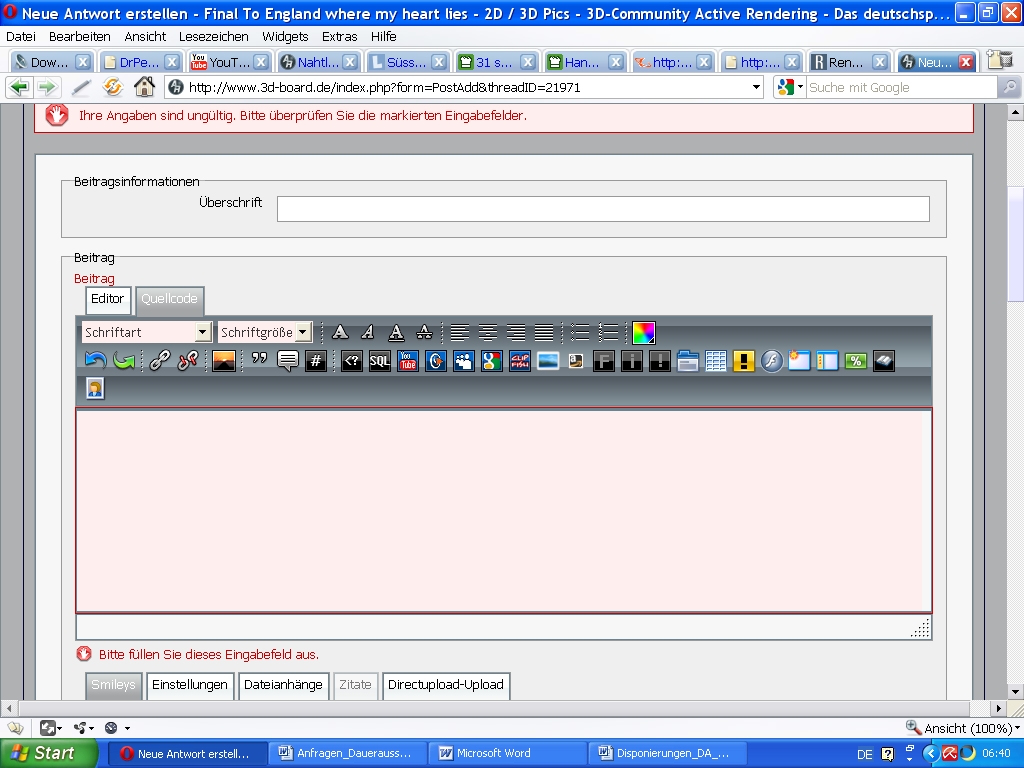This screenshot has height=768, width=1024.
Task: Click the dark i info icon
Action: (x=632, y=360)
